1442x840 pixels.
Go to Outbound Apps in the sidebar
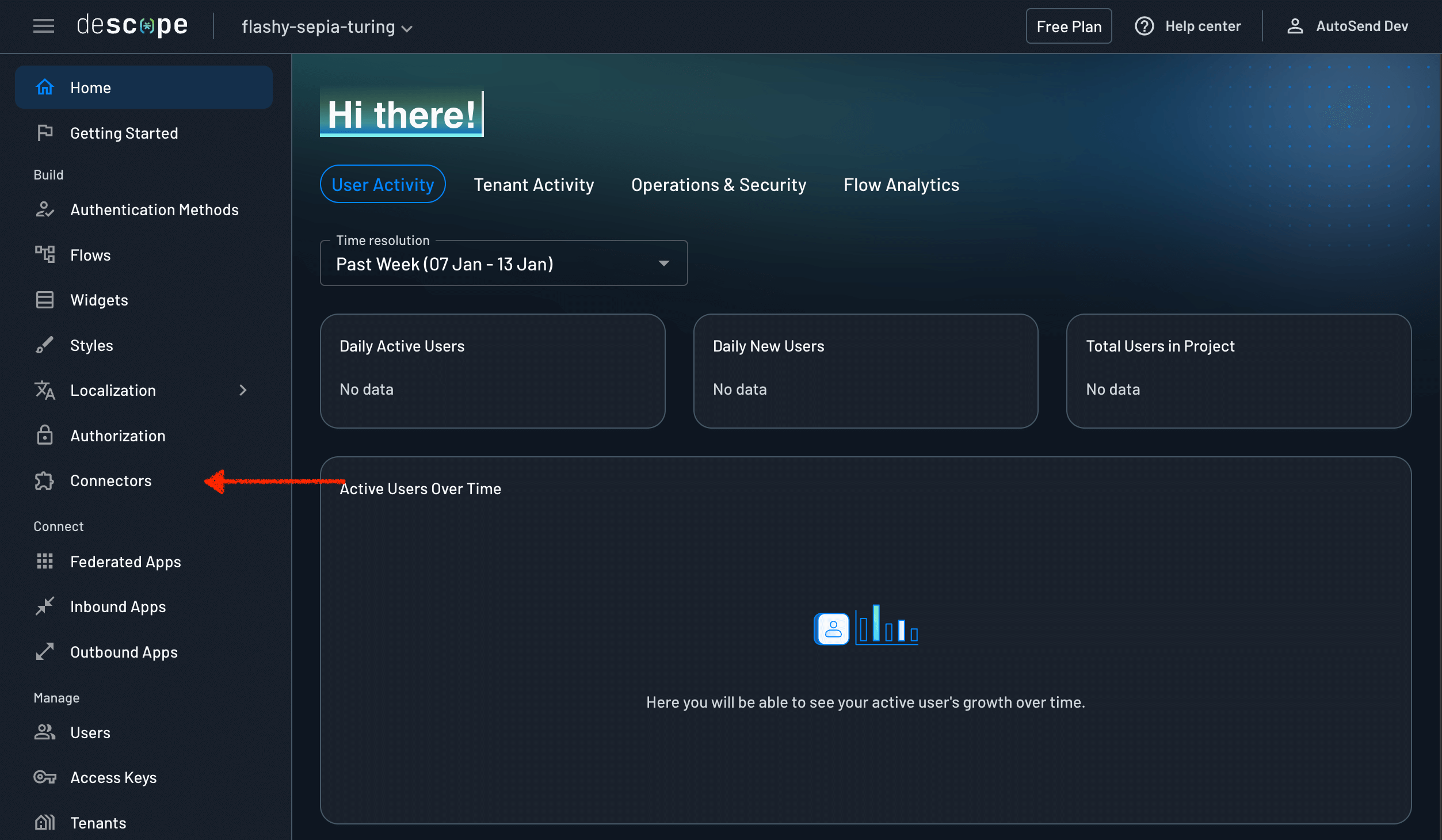(124, 652)
